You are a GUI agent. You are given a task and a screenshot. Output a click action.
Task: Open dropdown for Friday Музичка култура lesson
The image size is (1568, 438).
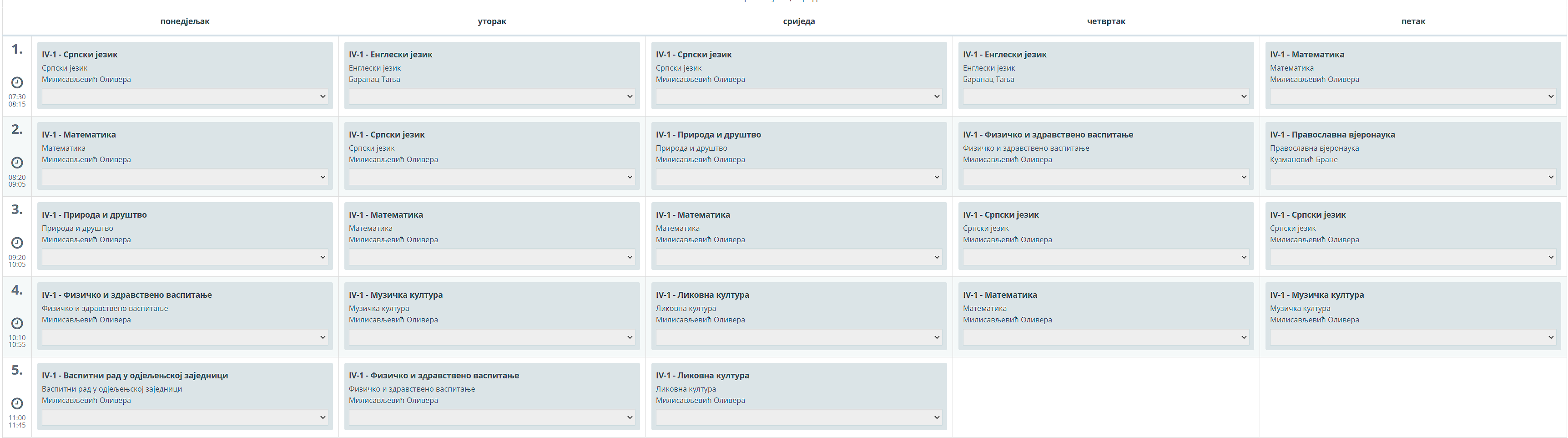[x=1413, y=337]
